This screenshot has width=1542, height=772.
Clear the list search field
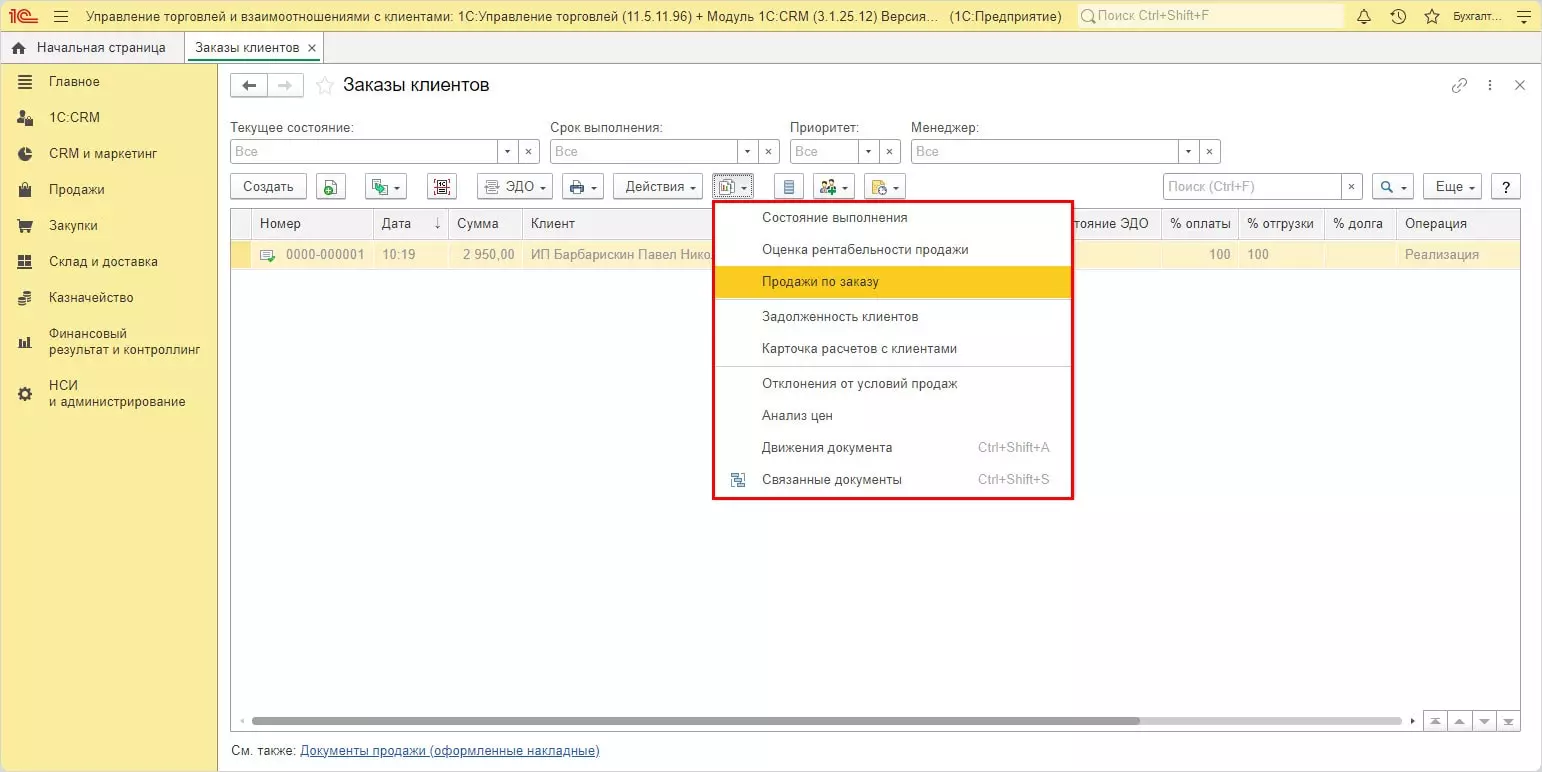tap(1352, 187)
